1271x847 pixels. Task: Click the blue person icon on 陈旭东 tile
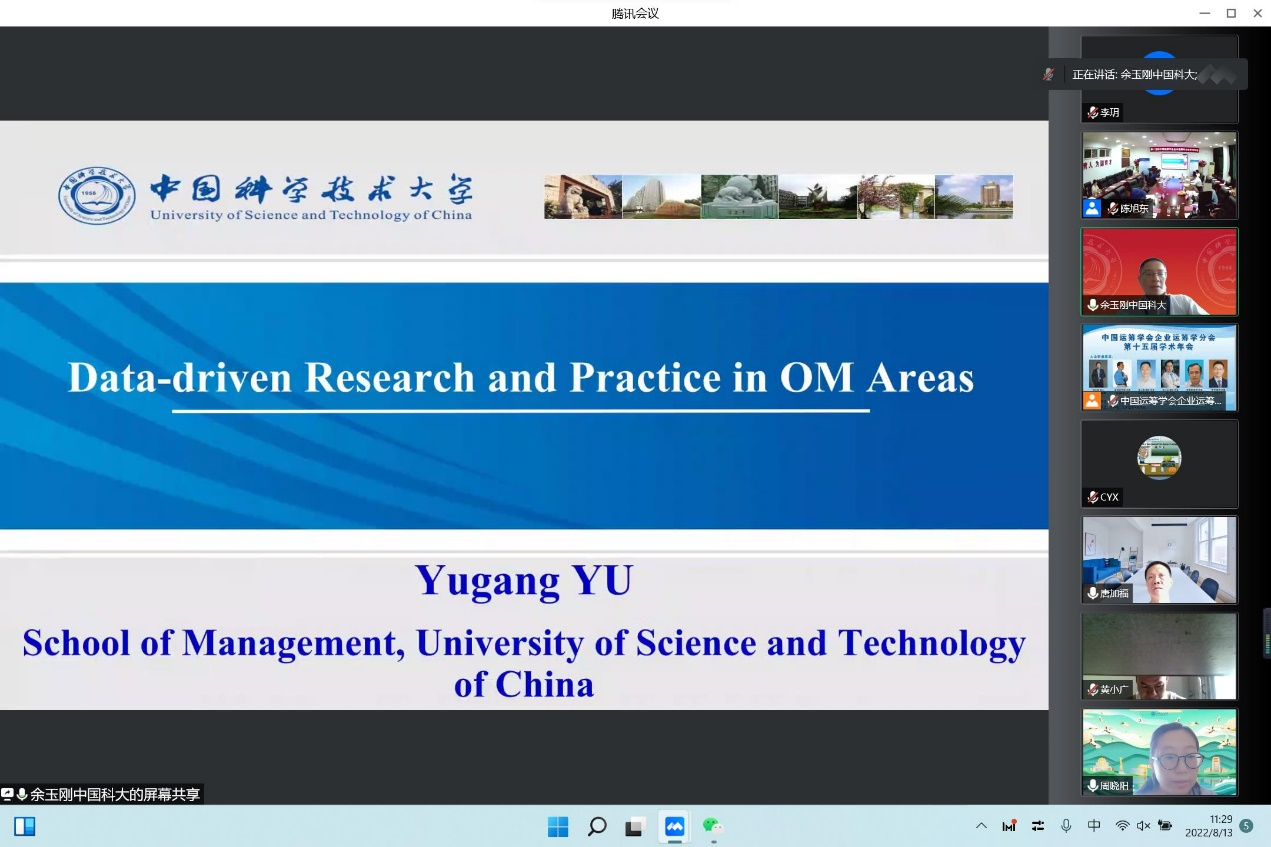tap(1092, 208)
